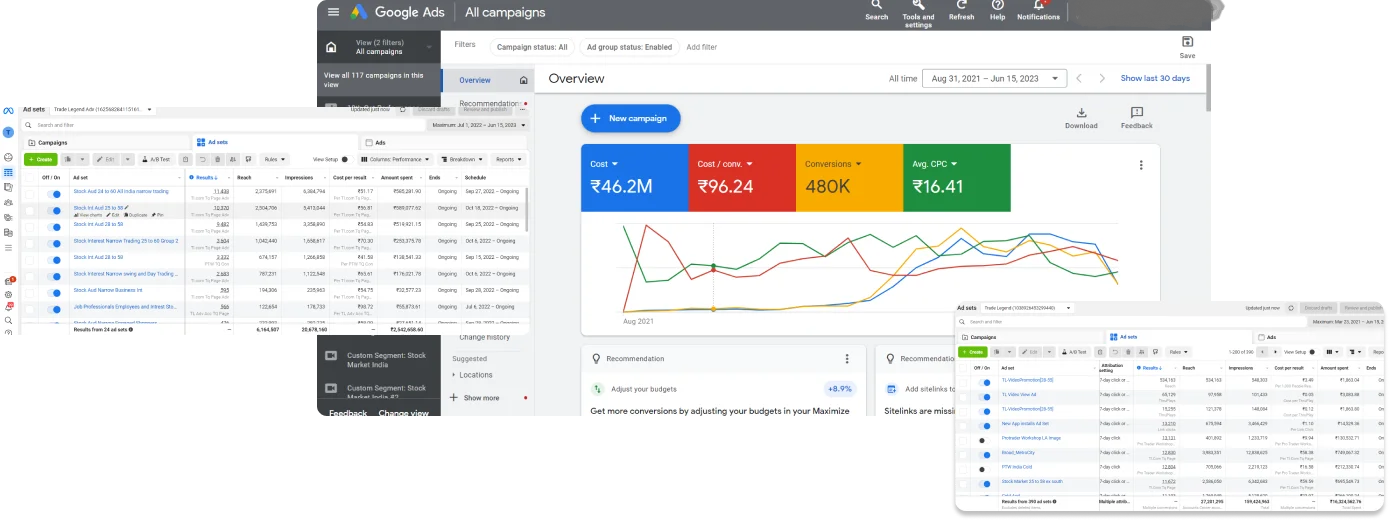Open the date range dropdown Aug 31, 2021 – Jun 15, 2023
The image size is (1389, 520).
pyautogui.click(x=990, y=78)
